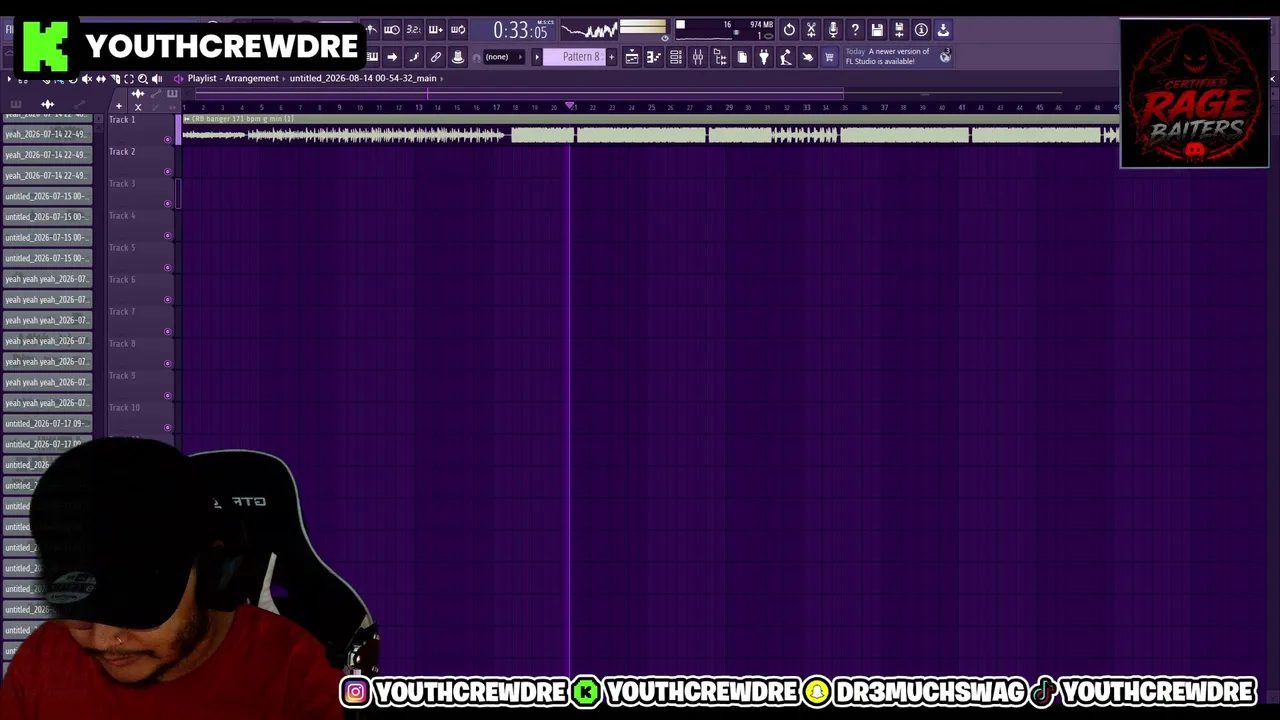Open the project info icon

coord(921,30)
